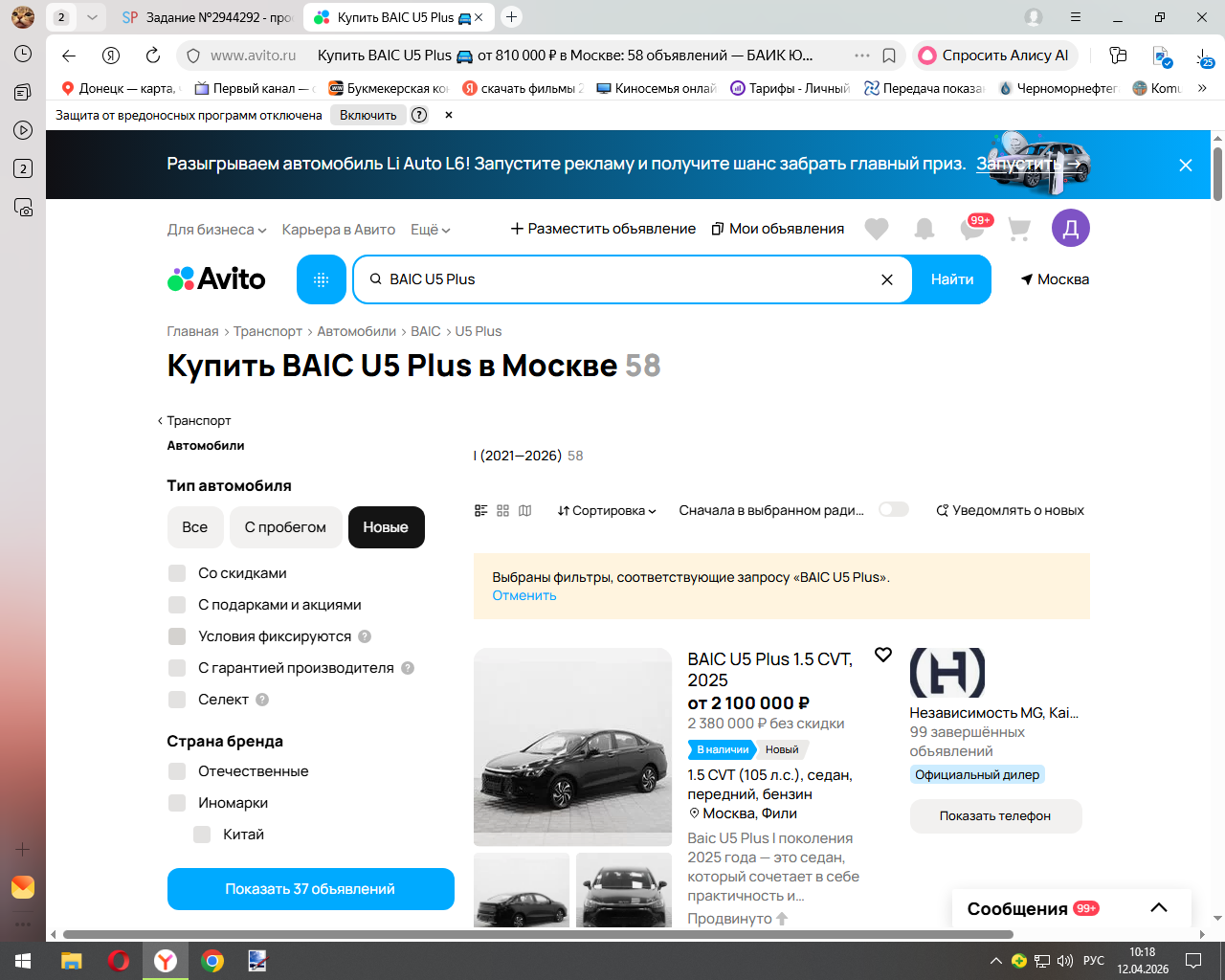Select the С пробегом car type tab
The image size is (1225, 980).
click(x=285, y=527)
